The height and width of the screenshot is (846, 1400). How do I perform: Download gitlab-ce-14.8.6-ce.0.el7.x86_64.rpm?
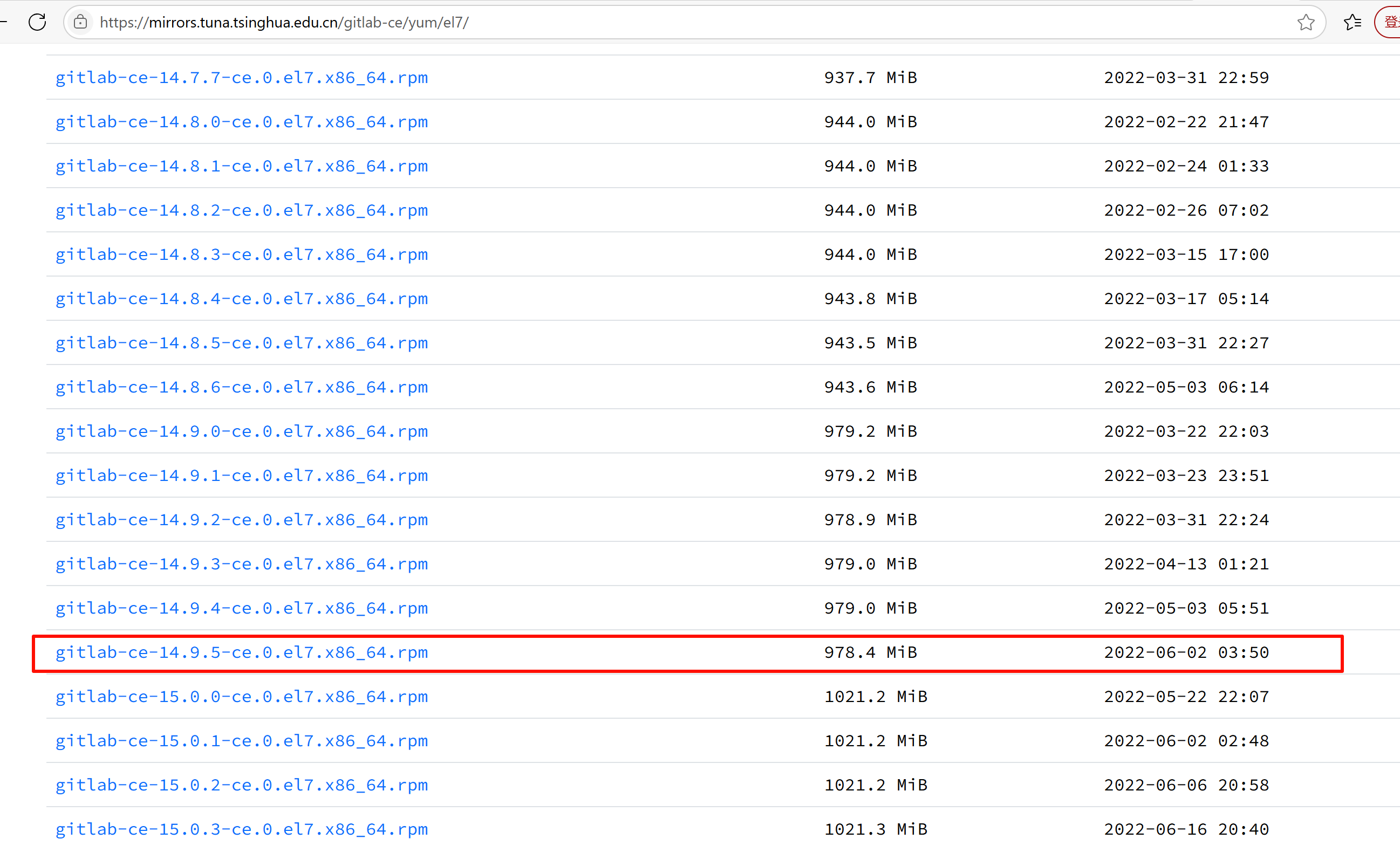[242, 388]
